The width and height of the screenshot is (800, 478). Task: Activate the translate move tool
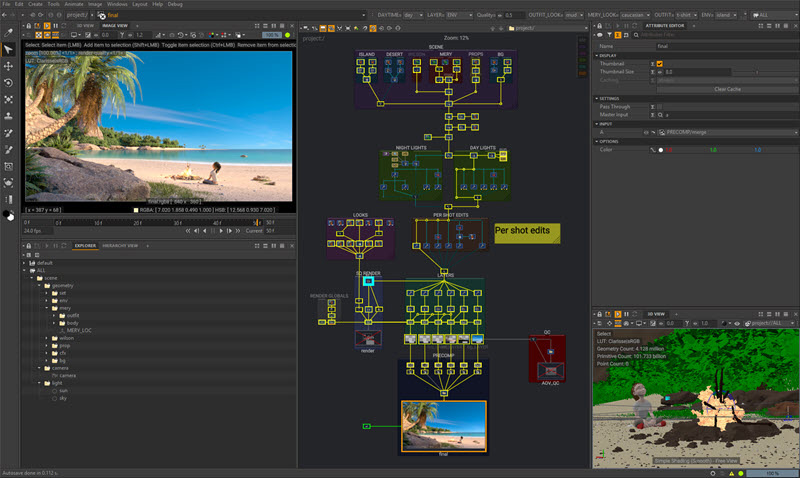pyautogui.click(x=9, y=65)
